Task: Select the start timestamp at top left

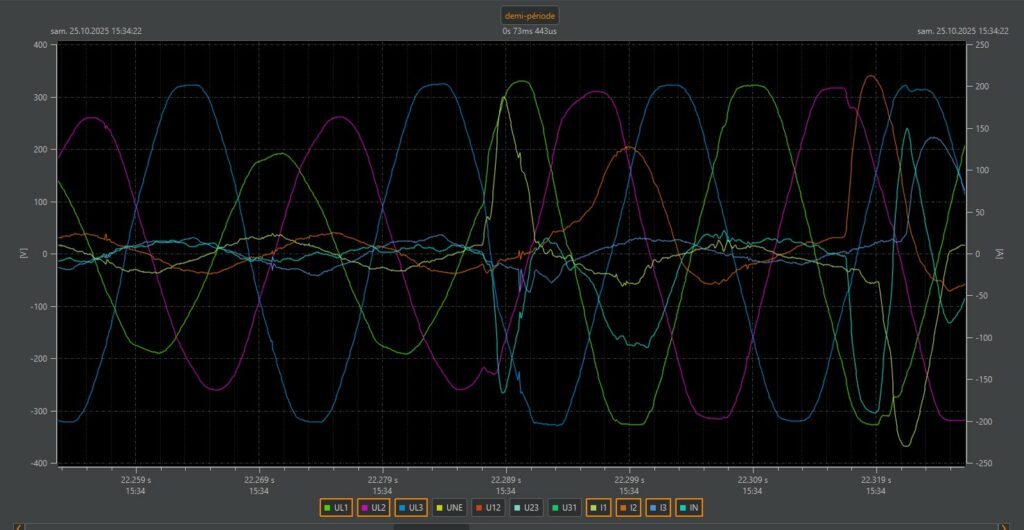Action: [x=97, y=31]
